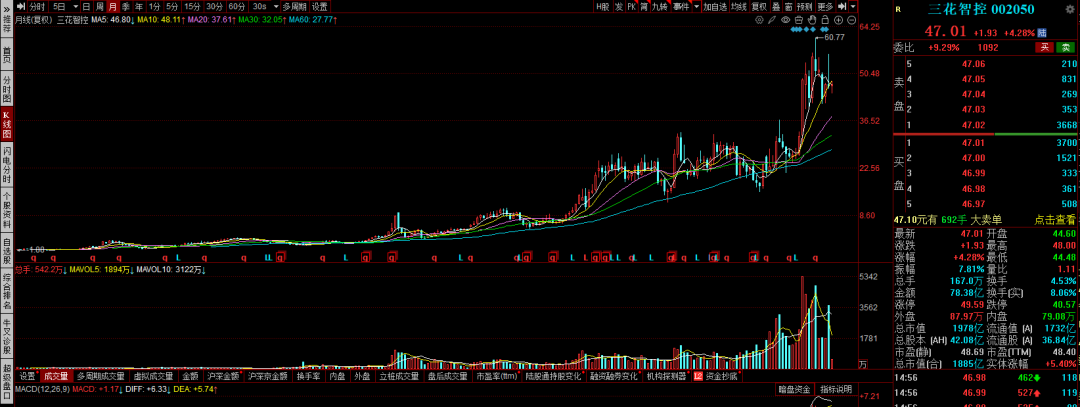Toggle 复权 price adjustment
Image resolution: width=1080 pixels, height=407 pixels.
pyautogui.click(x=760, y=6)
